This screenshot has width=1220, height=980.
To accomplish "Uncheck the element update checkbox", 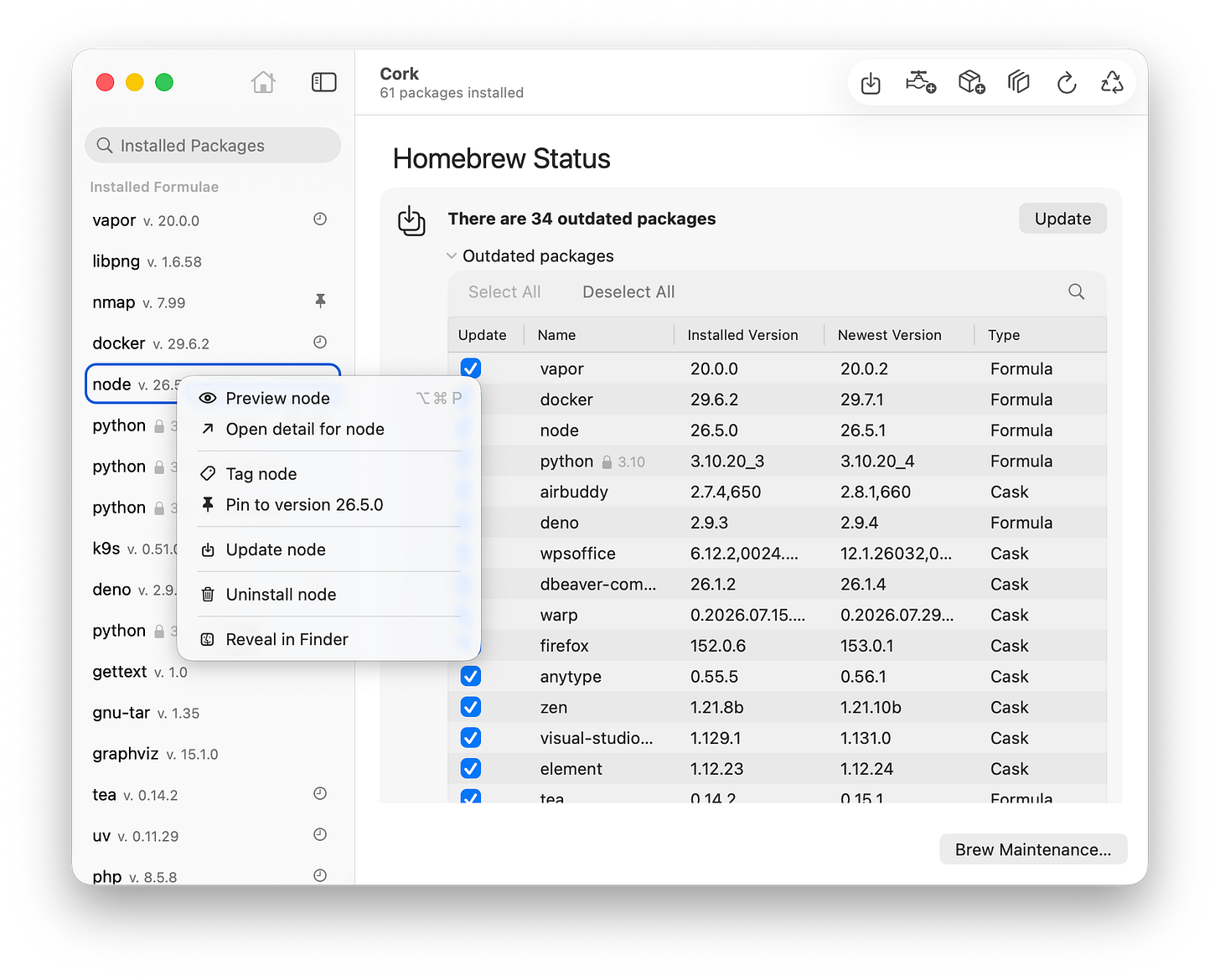I will (471, 768).
